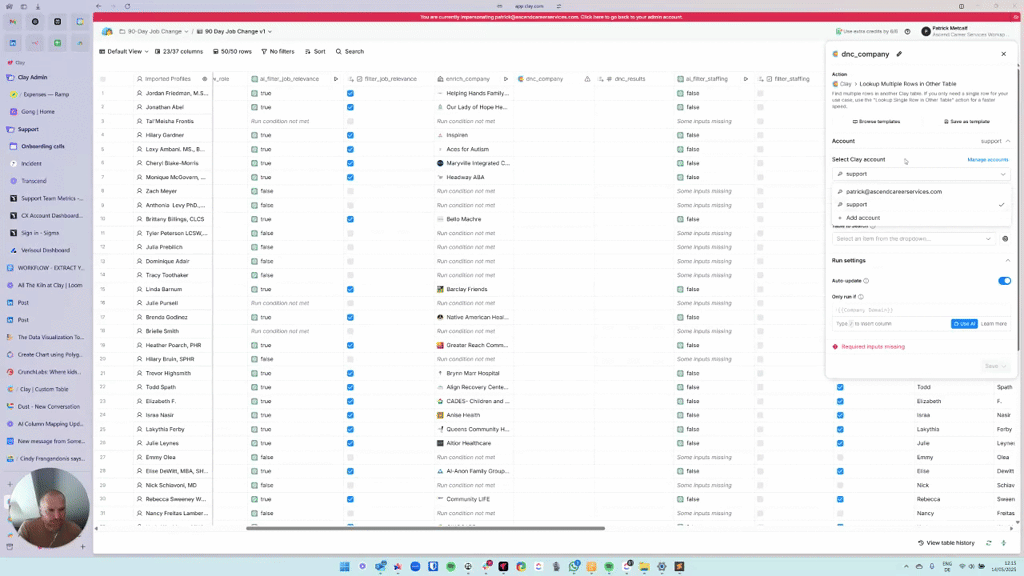1024x576 pixels.
Task: Click the settings icon beside table dropdown
Action: pos(1004,239)
